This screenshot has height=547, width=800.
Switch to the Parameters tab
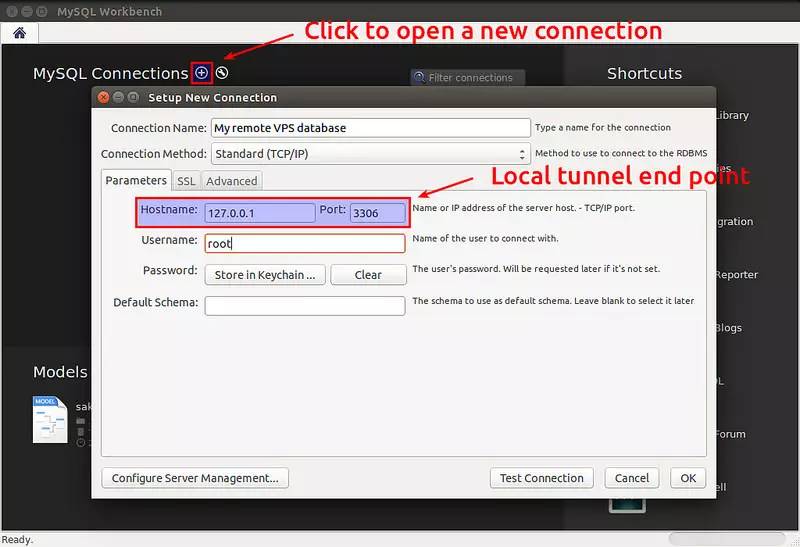coord(136,181)
